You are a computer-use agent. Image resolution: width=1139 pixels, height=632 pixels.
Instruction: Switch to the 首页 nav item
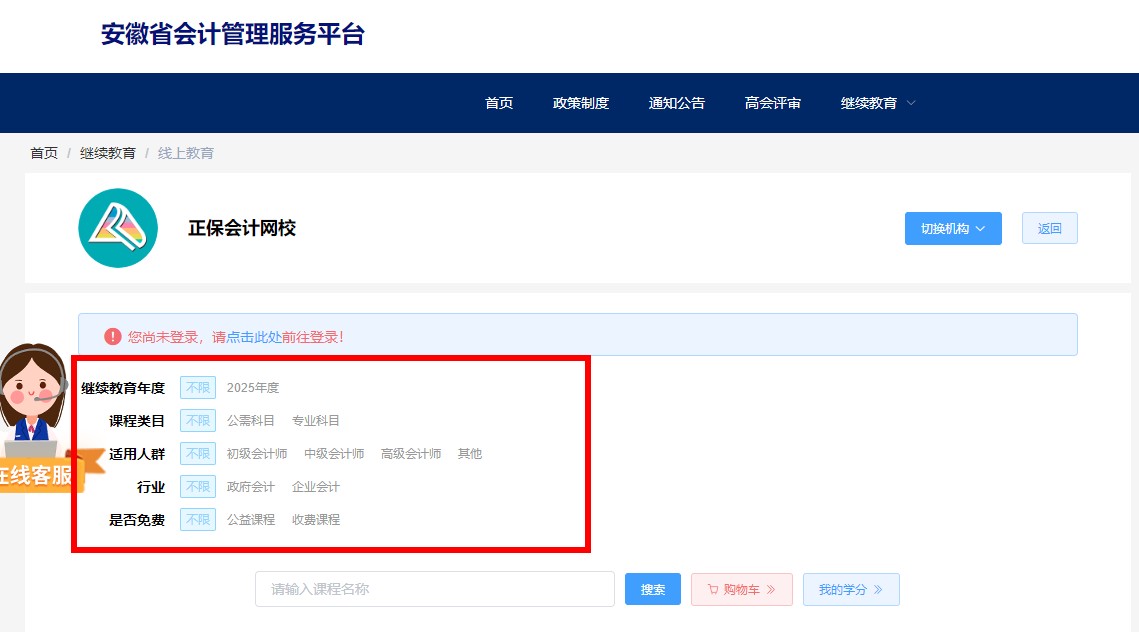tap(498, 102)
